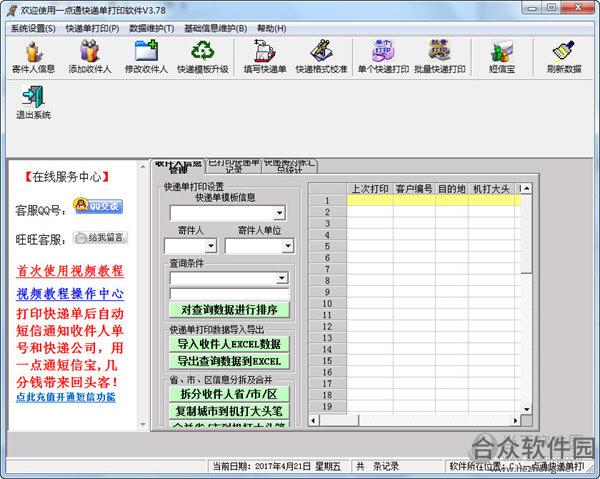600x479 pixels.
Task: Click the query text input under 查询条件
Action: pos(230,294)
